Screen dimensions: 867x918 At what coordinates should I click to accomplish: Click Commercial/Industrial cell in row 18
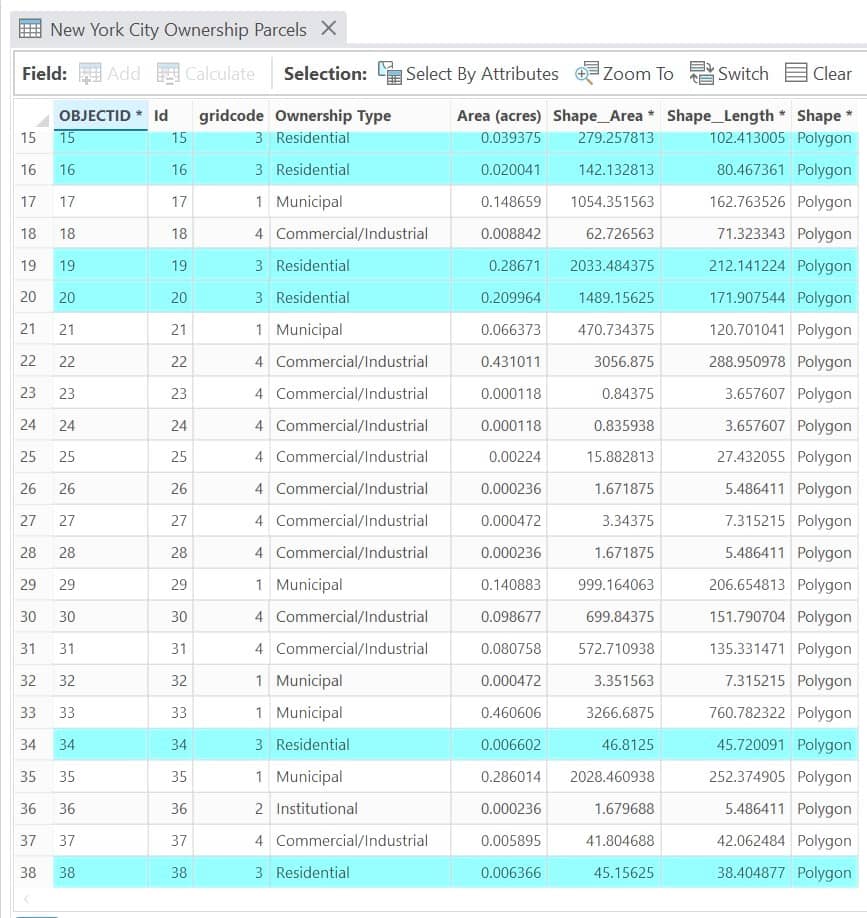point(359,234)
